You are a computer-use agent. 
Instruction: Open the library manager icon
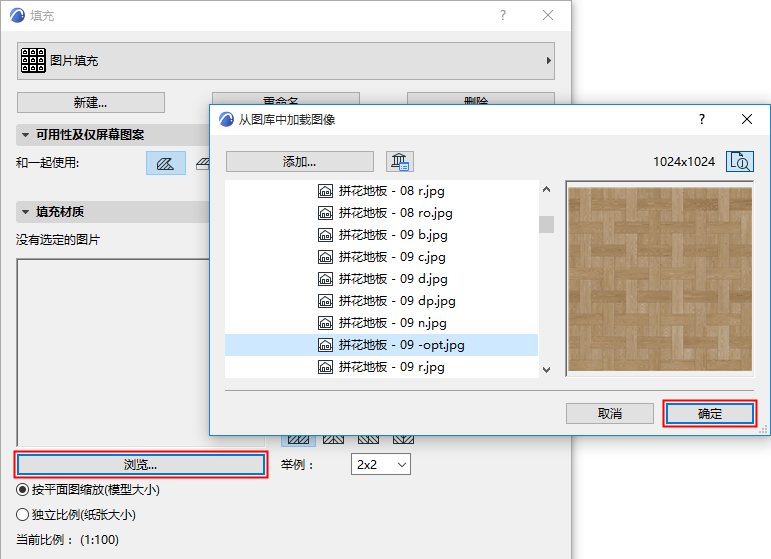400,161
